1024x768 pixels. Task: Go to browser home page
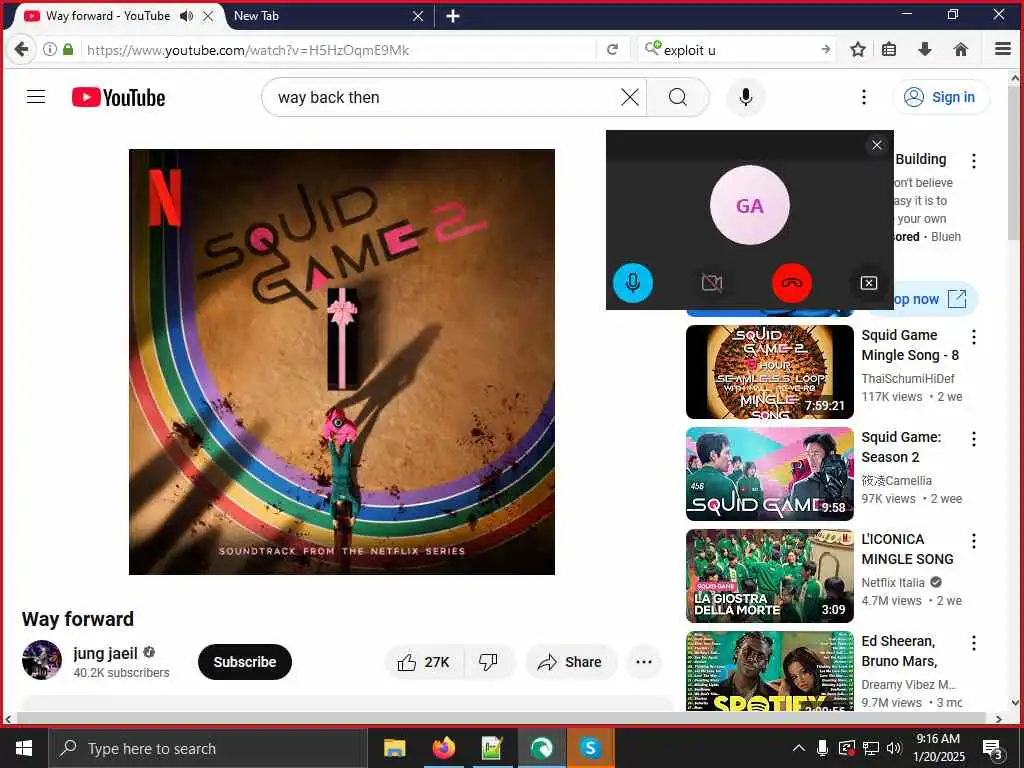pos(961,49)
